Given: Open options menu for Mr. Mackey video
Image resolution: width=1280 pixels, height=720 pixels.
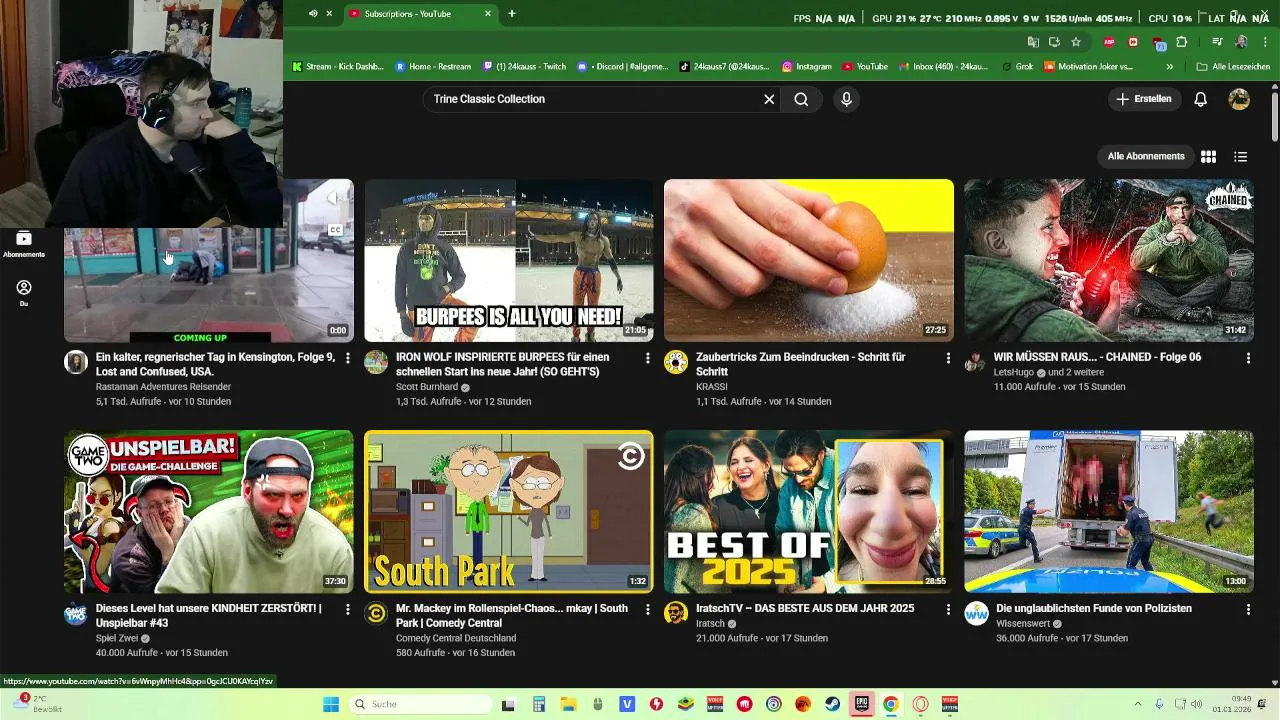Looking at the screenshot, I should (x=648, y=609).
